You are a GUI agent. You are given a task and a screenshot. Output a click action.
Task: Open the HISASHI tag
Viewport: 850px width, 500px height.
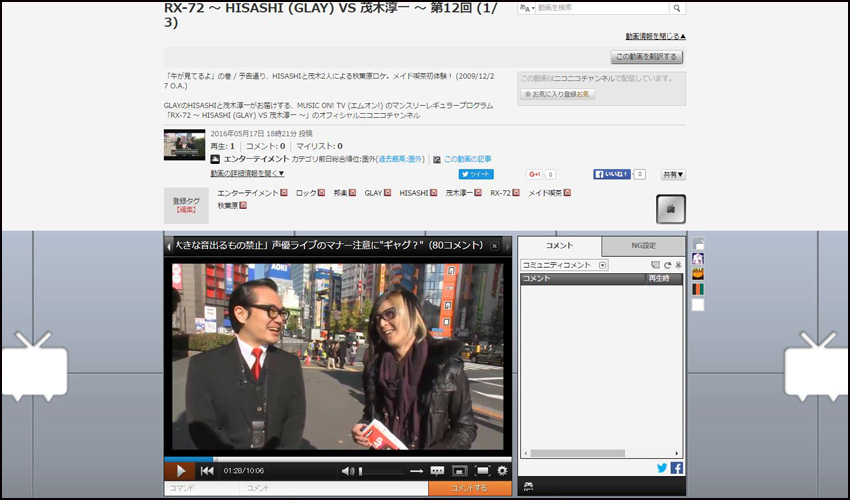414,193
